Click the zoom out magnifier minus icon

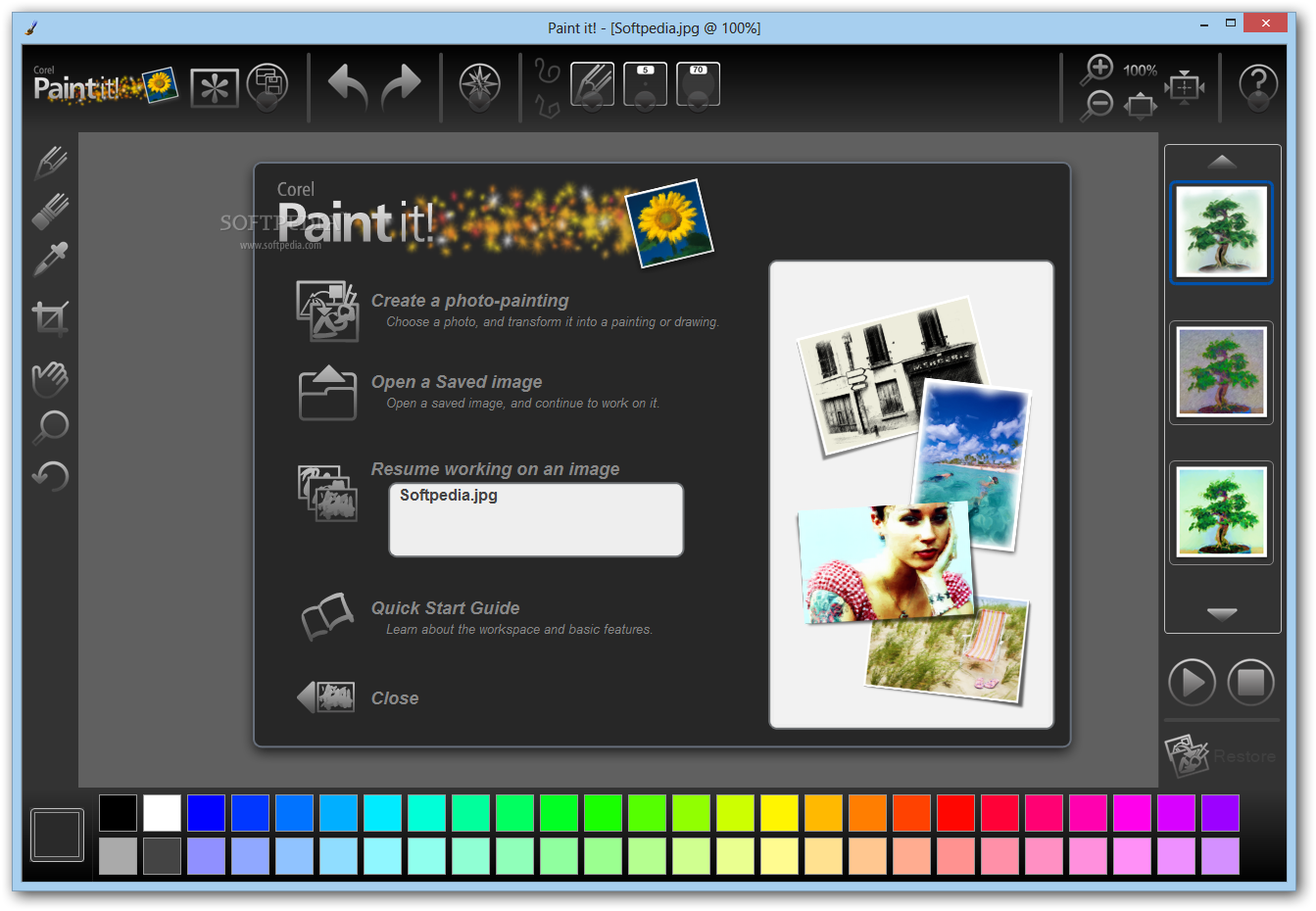point(1097,105)
